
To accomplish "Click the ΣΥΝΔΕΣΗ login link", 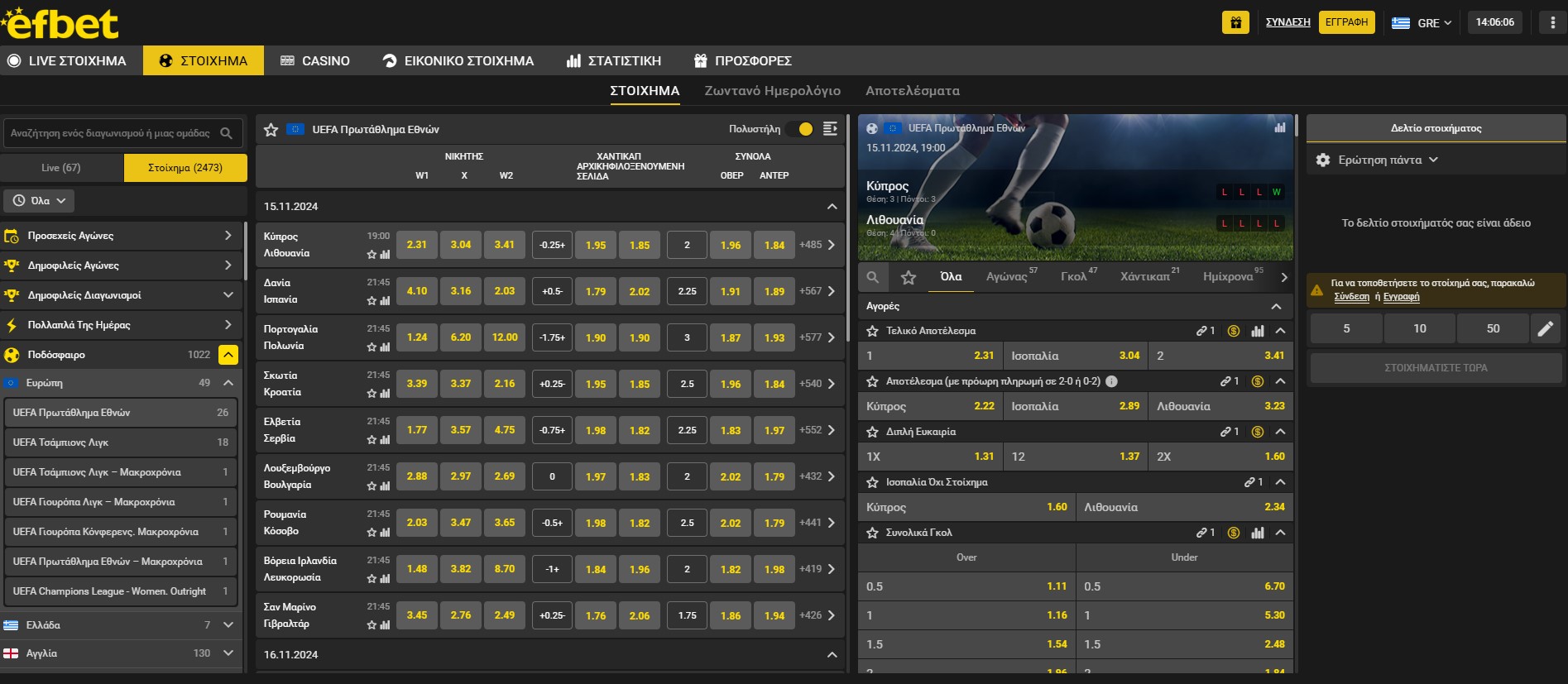I will (1287, 22).
